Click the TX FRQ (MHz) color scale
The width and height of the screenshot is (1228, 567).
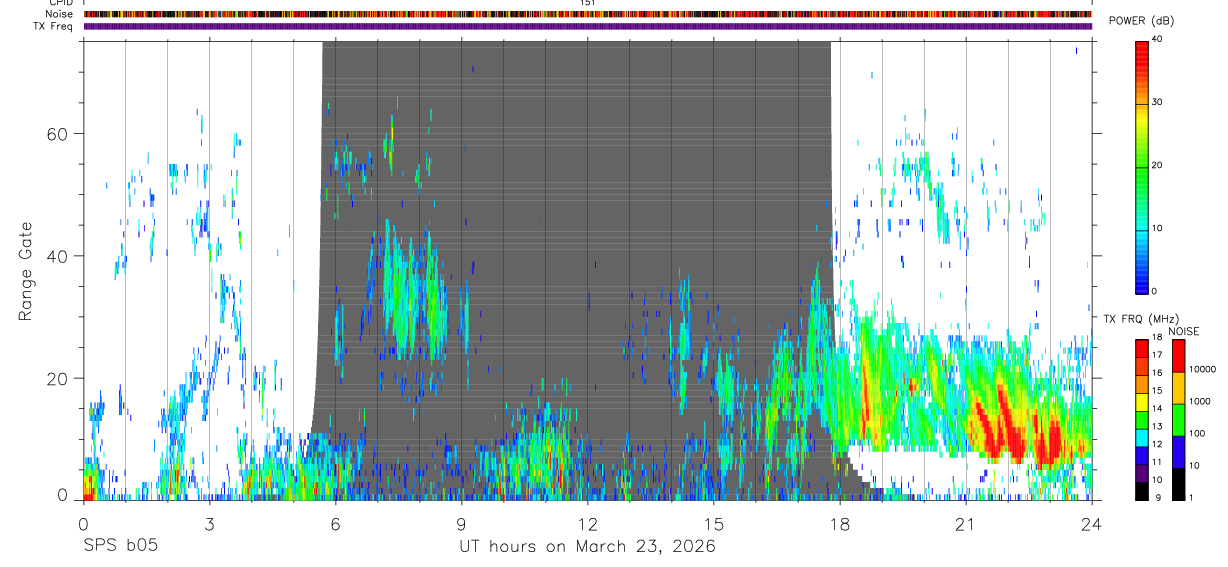[1141, 420]
